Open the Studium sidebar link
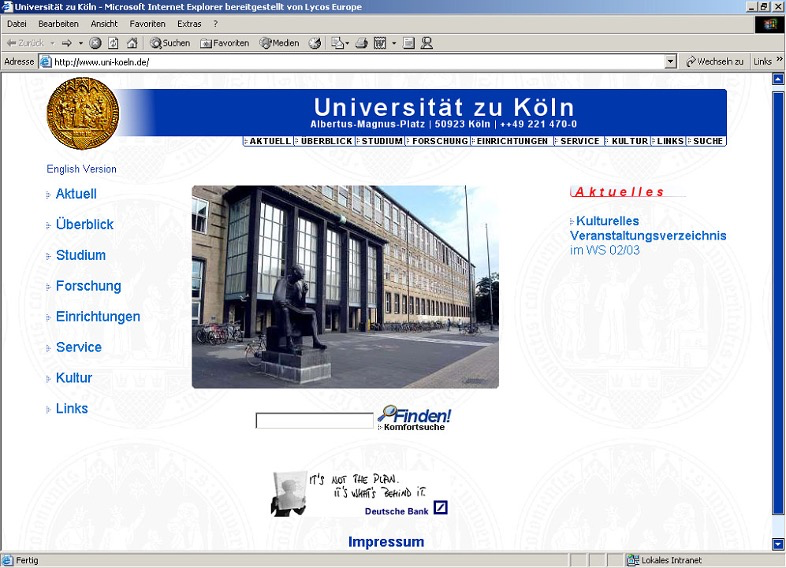This screenshot has width=786, height=568. pos(81,255)
